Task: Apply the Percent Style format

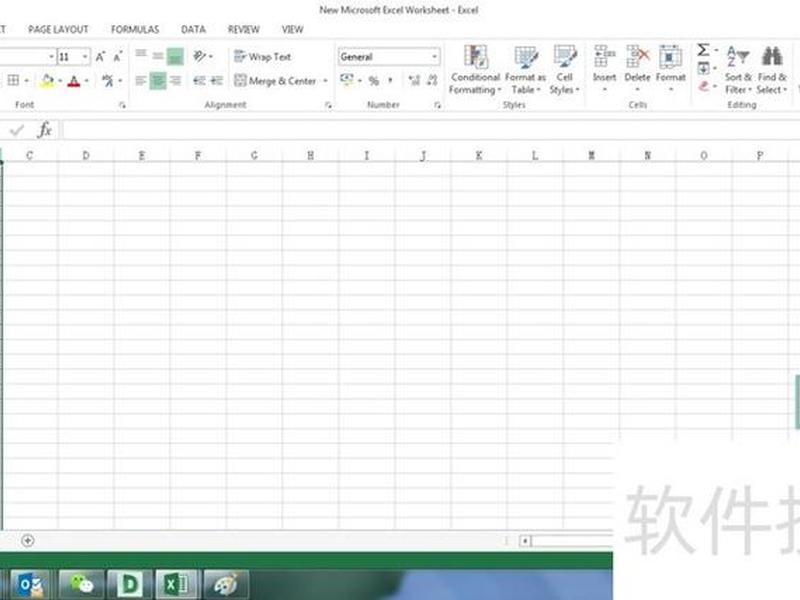Action: [373, 81]
